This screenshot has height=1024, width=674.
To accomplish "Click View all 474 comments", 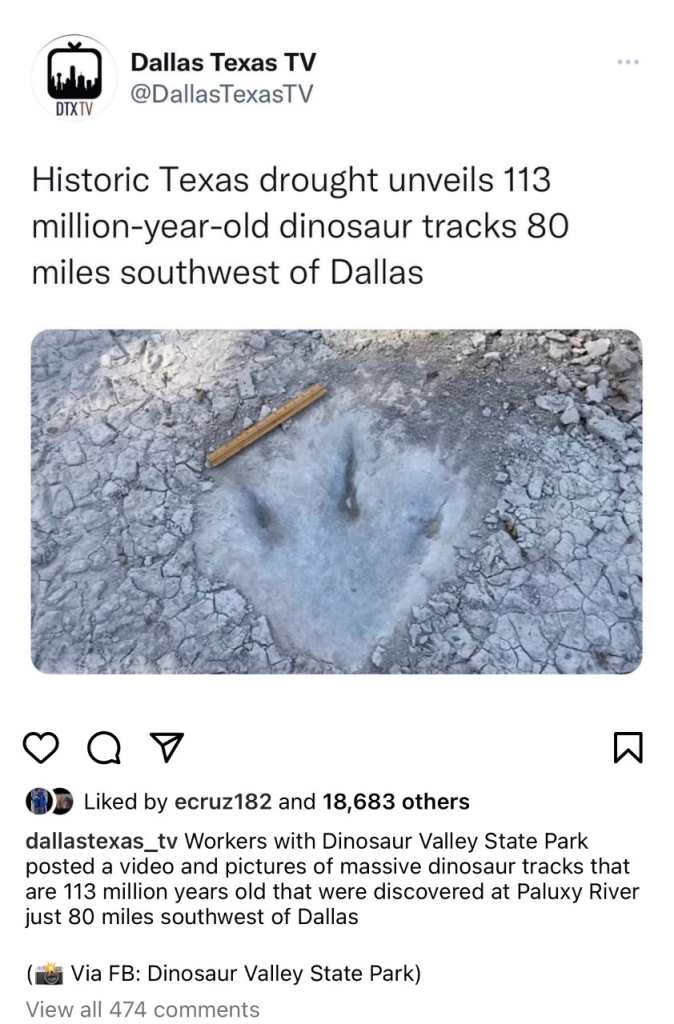I will [x=143, y=1009].
